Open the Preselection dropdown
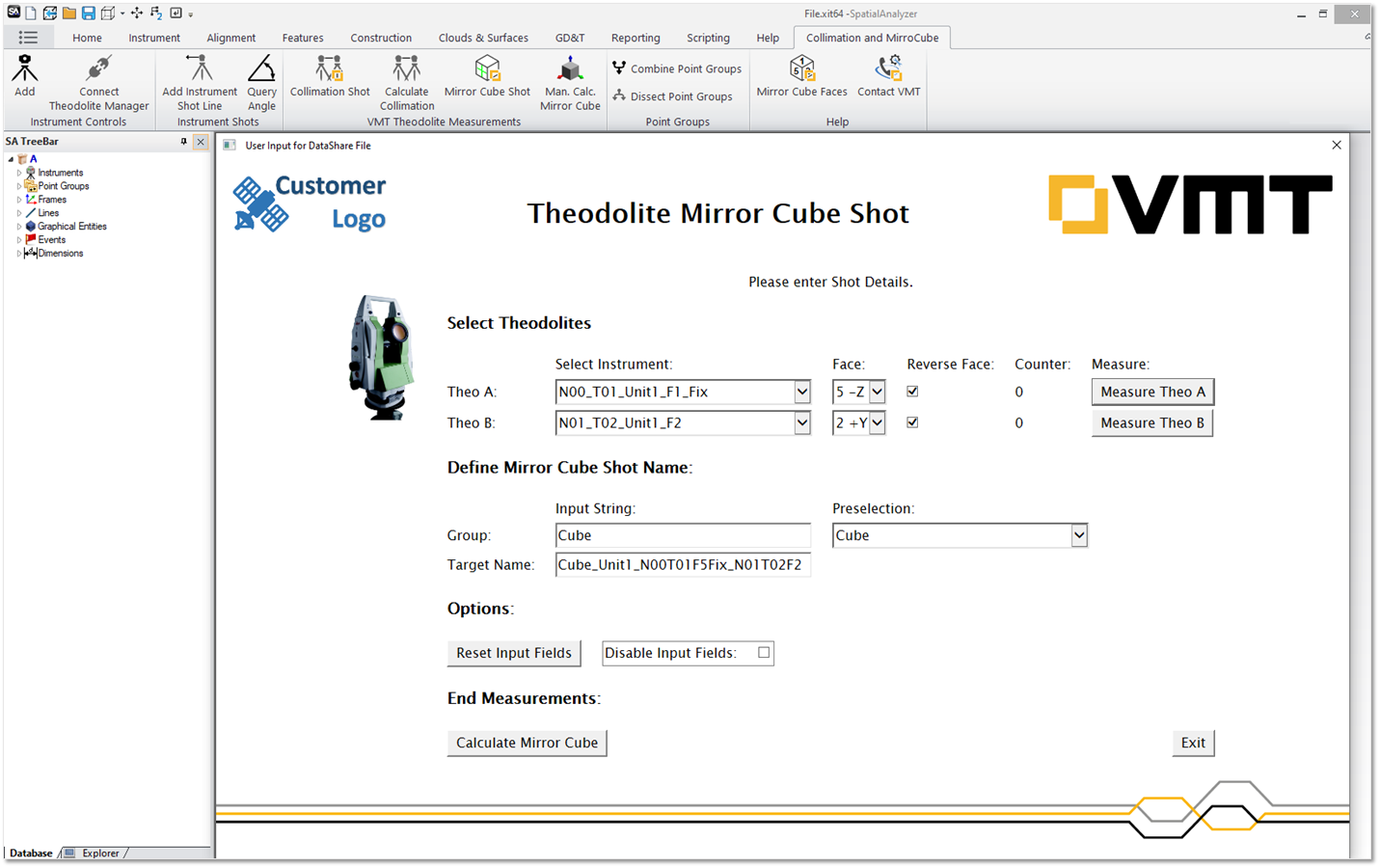Image resolution: width=1380 pixels, height=868 pixels. pyautogui.click(x=1079, y=535)
